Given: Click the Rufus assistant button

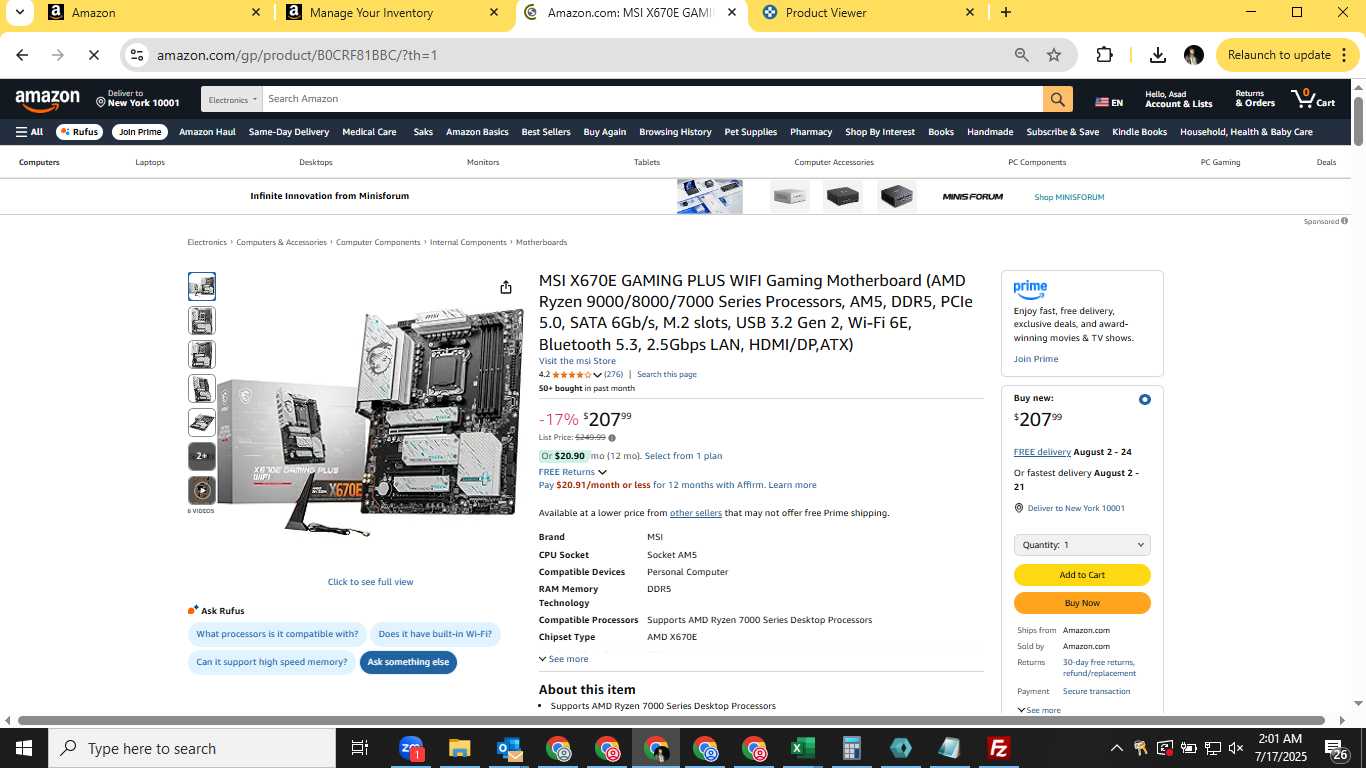Looking at the screenshot, I should point(79,132).
